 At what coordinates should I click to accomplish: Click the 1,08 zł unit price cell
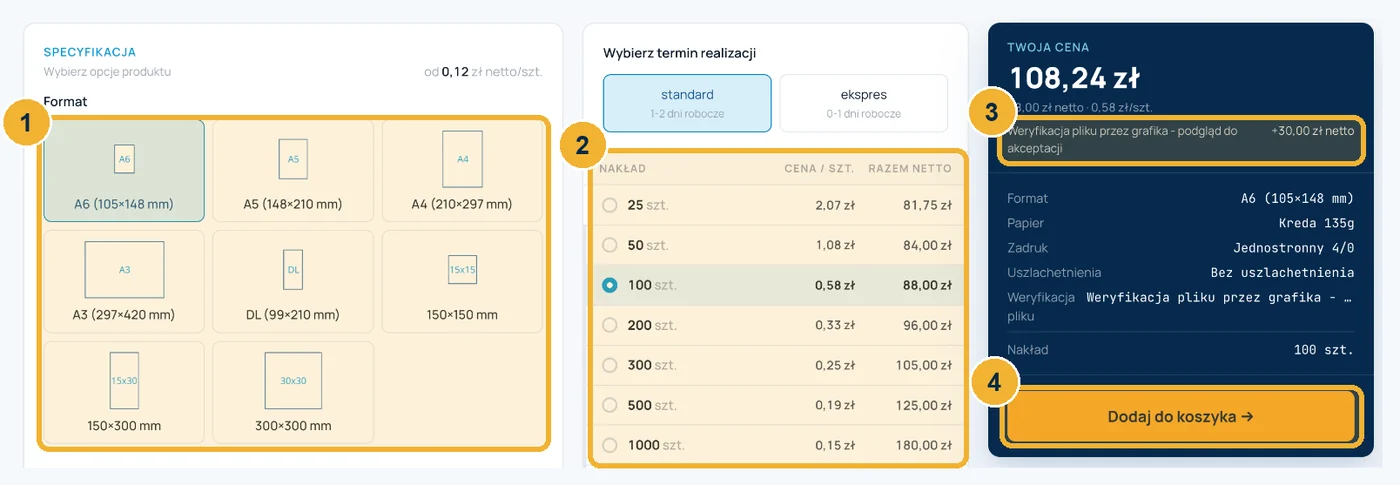pyautogui.click(x=834, y=245)
